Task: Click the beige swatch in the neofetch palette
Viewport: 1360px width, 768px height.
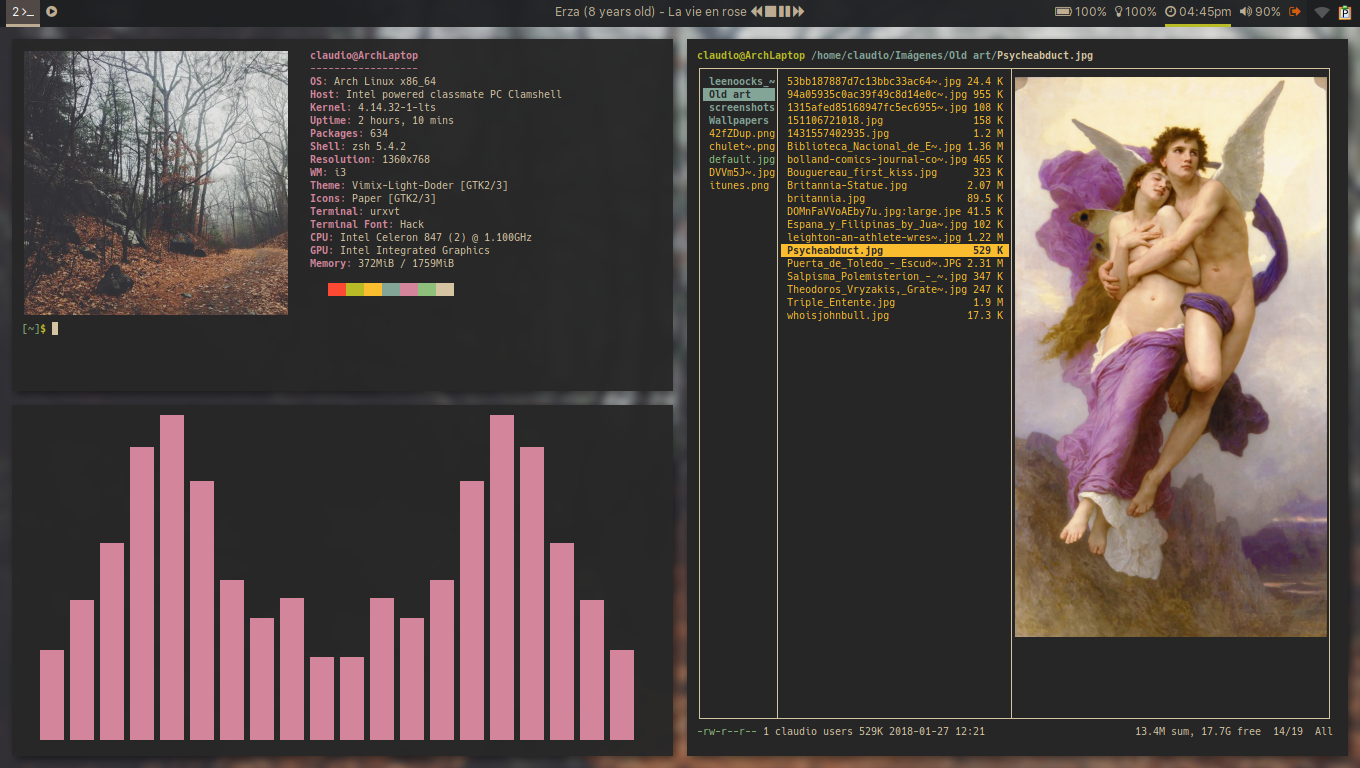Action: [445, 289]
